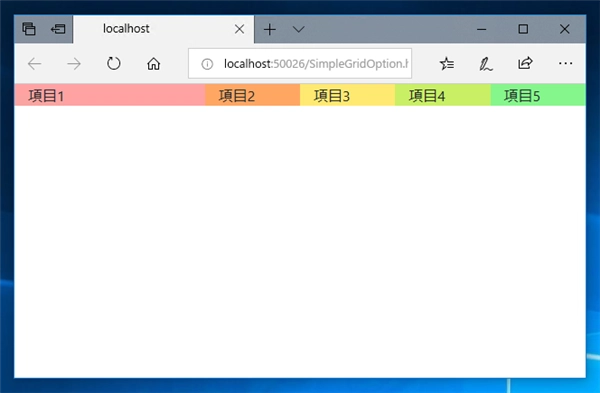Refresh the current page
This screenshot has height=393, width=600.
click(x=114, y=63)
